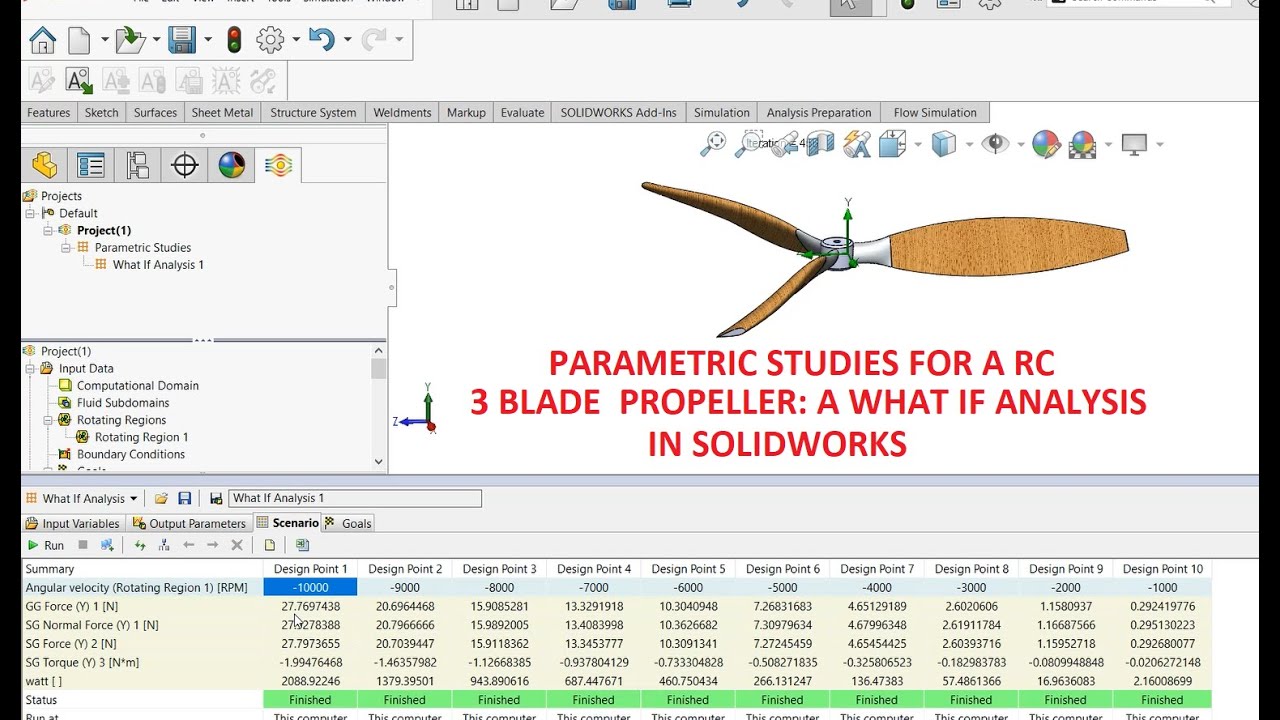Select Boundary Conditions in tree
Viewport: 1280px width, 720px height.
pyautogui.click(x=131, y=454)
